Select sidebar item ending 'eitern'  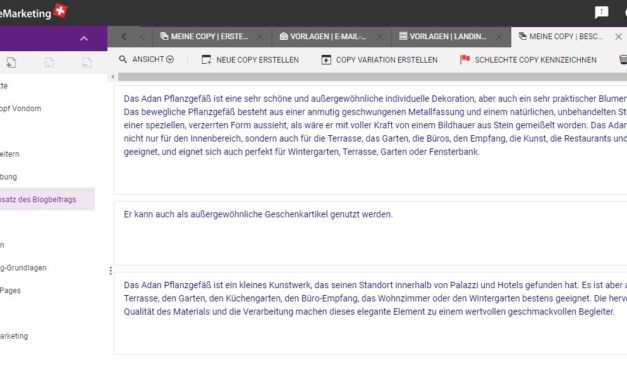pos(10,154)
